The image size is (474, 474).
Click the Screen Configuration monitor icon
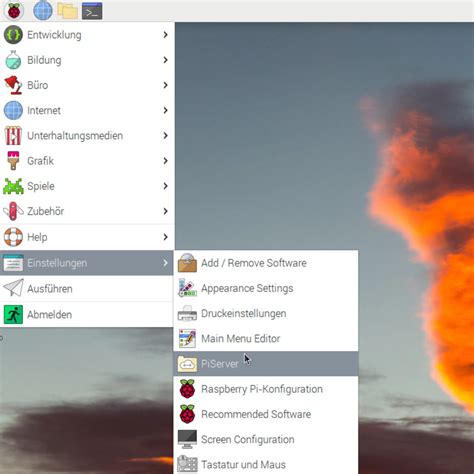187,439
